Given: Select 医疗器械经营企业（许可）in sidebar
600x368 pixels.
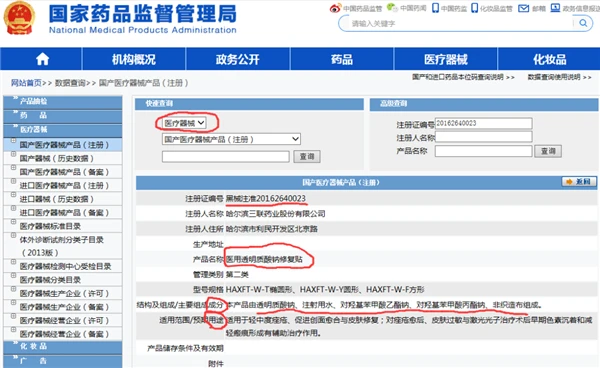Looking at the screenshot, I should [64, 321].
